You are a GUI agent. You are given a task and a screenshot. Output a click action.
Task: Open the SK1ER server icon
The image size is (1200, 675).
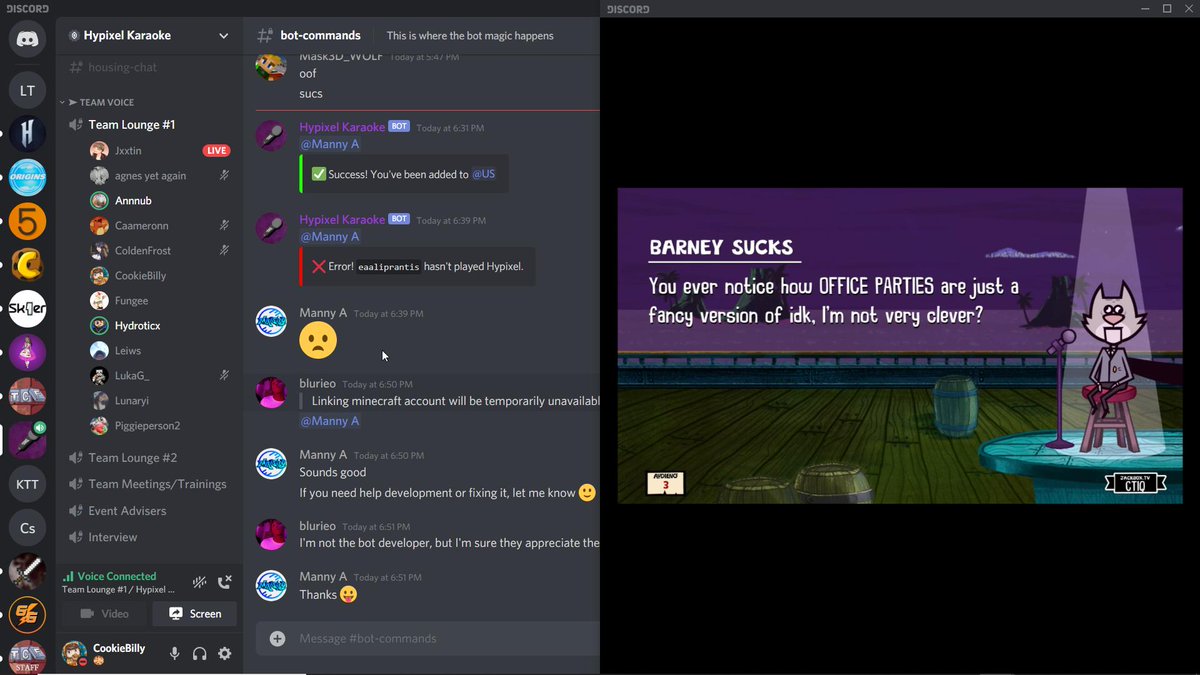(27, 308)
